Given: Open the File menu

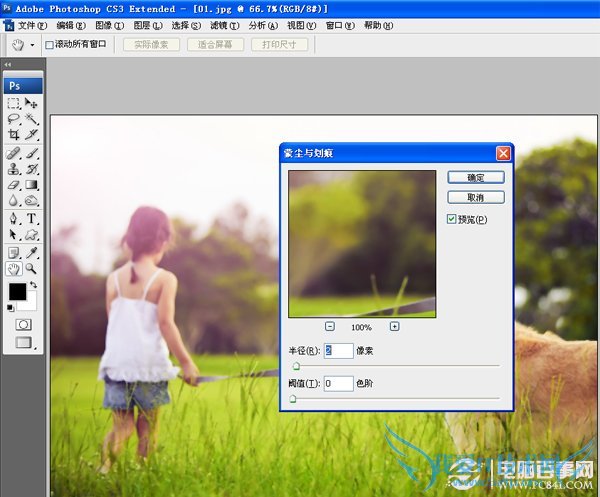Looking at the screenshot, I should pos(33,26).
